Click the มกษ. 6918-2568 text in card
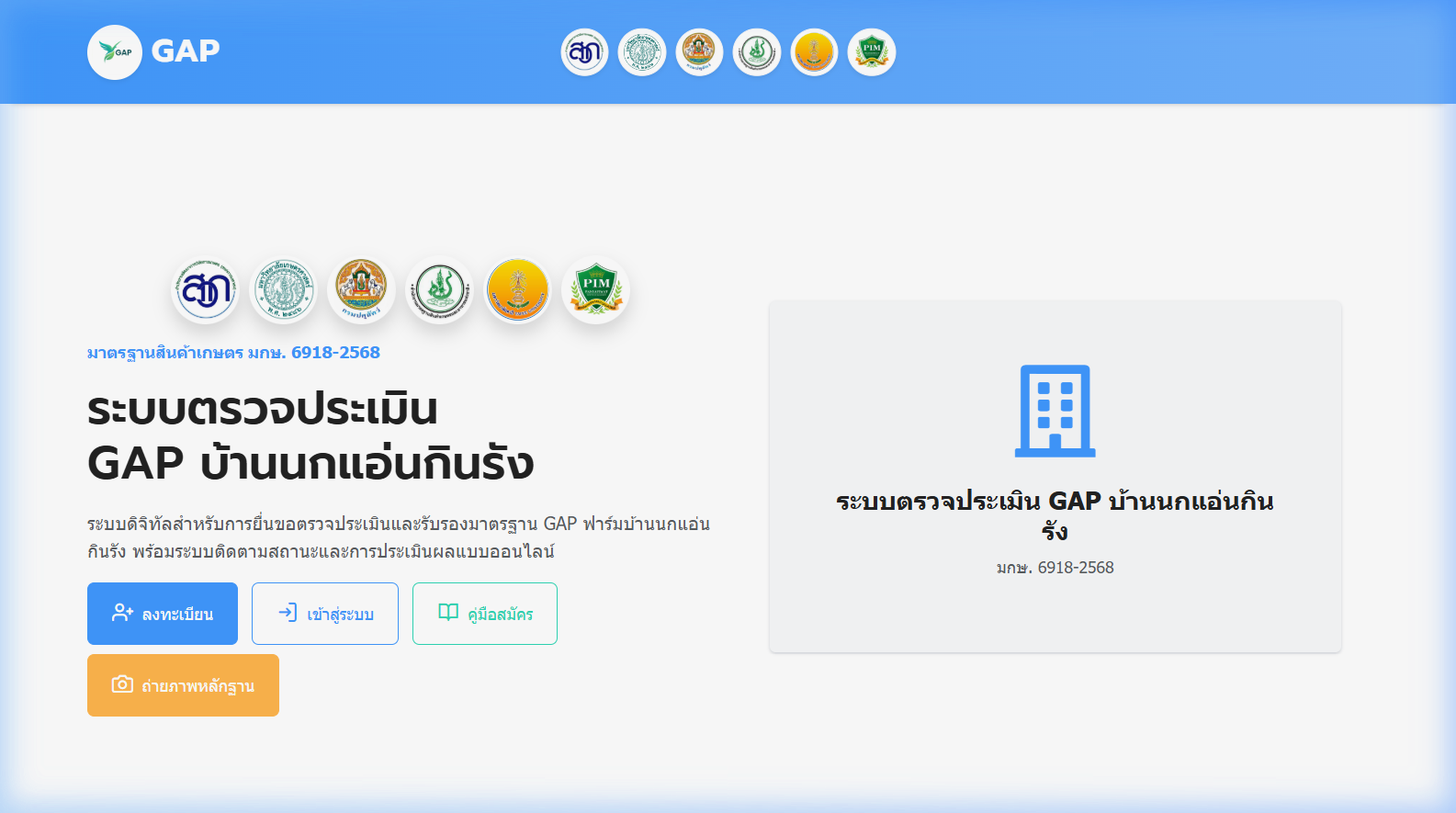The image size is (1456, 813). coord(1055,568)
